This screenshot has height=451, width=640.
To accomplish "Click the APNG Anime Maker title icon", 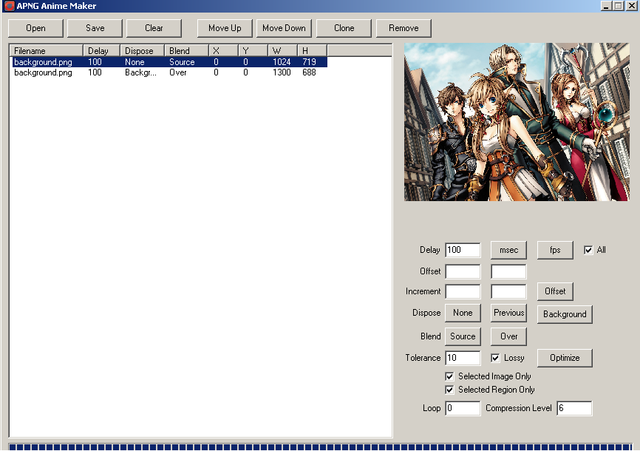I will pos(9,6).
